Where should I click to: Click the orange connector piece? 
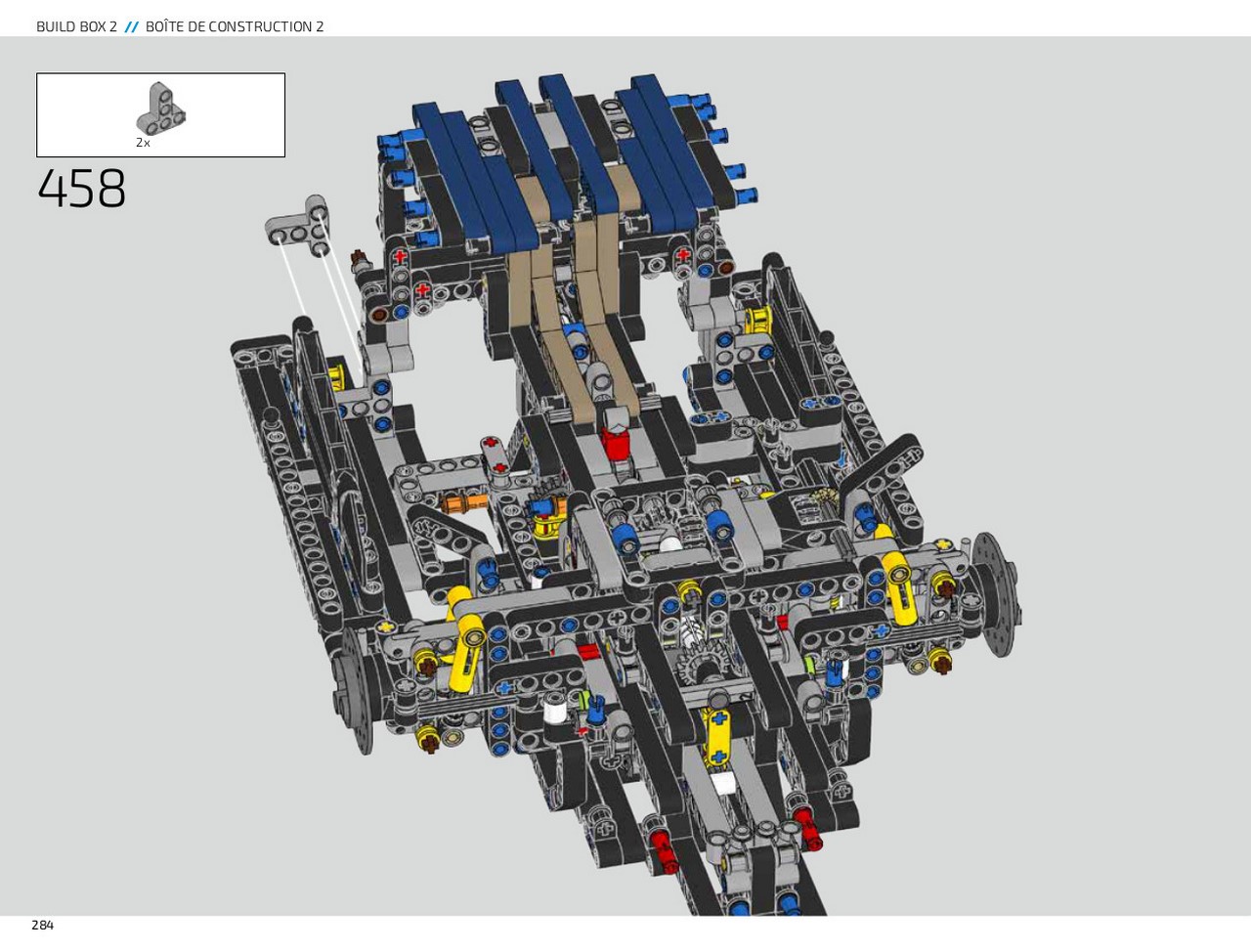click(x=463, y=503)
